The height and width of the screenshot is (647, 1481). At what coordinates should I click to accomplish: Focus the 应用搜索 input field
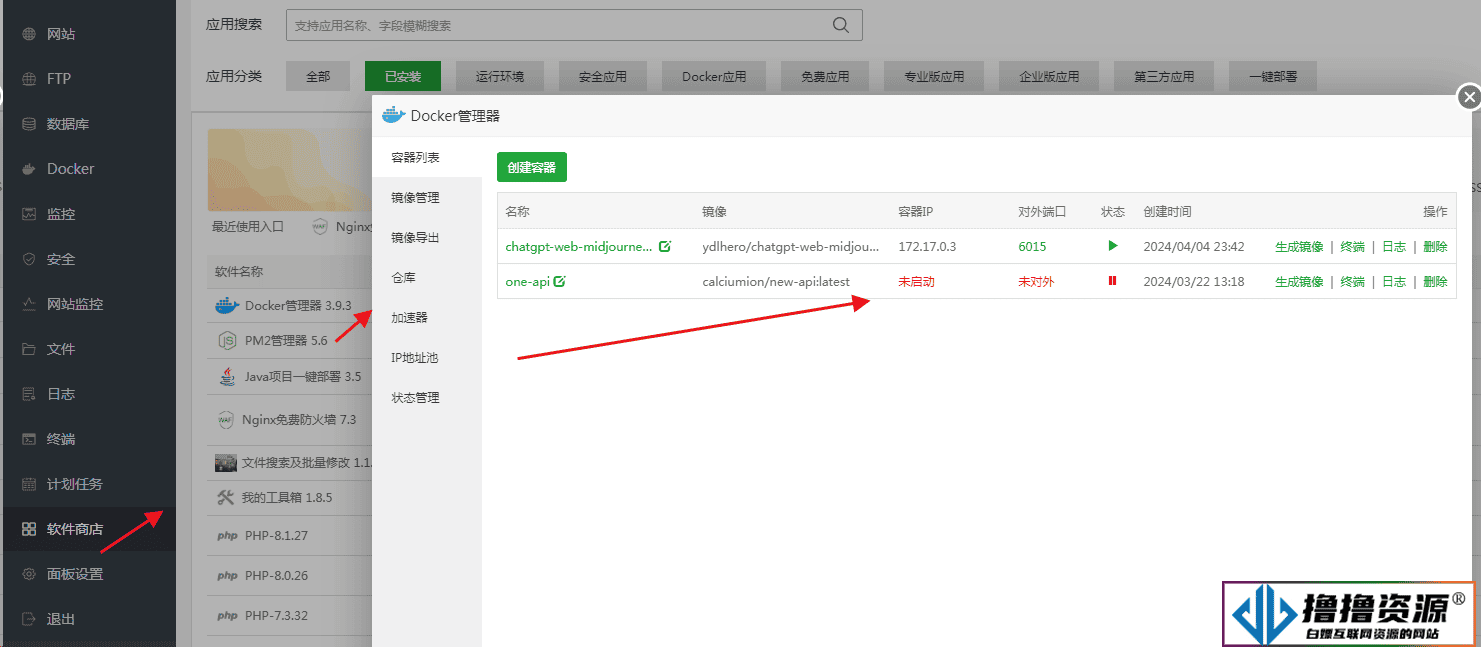574,25
